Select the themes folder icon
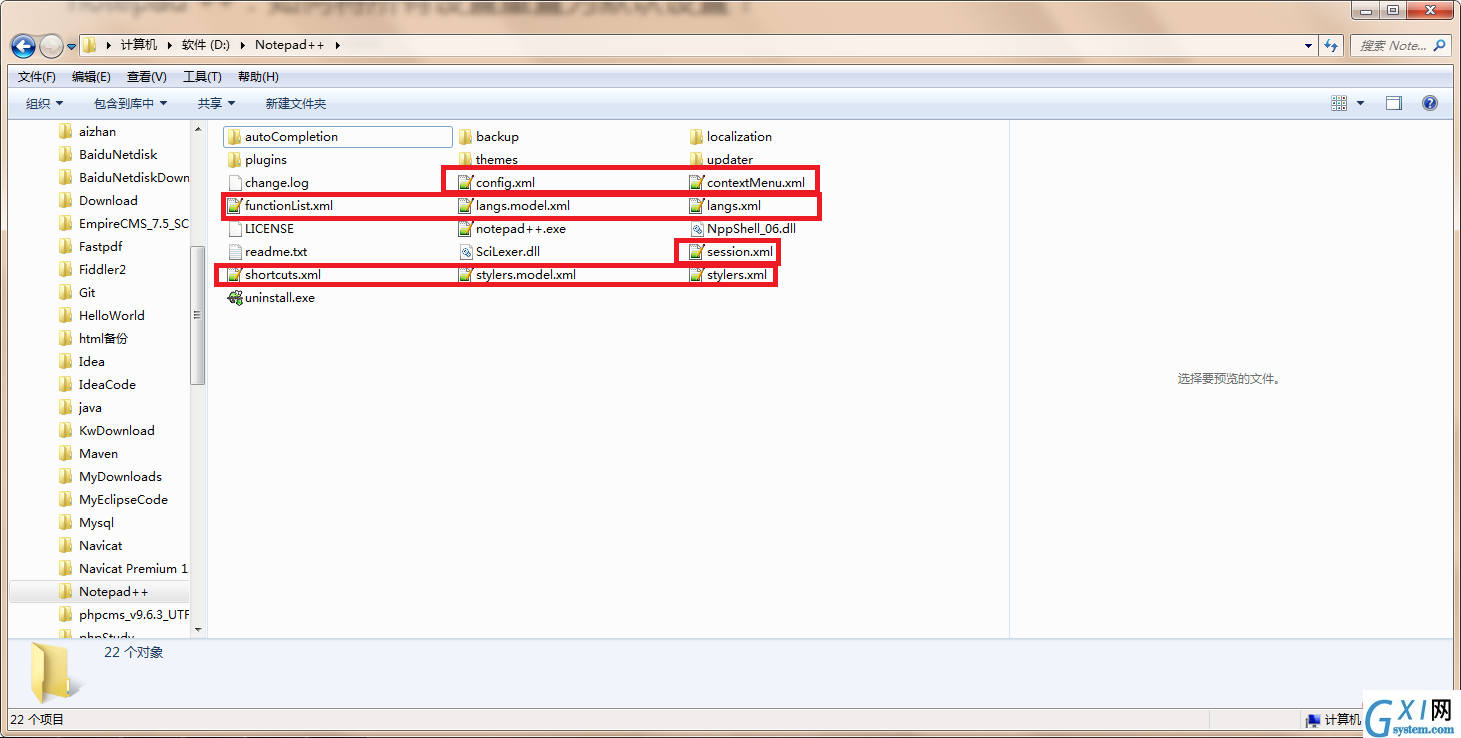This screenshot has height=738, width=1461. coord(465,160)
